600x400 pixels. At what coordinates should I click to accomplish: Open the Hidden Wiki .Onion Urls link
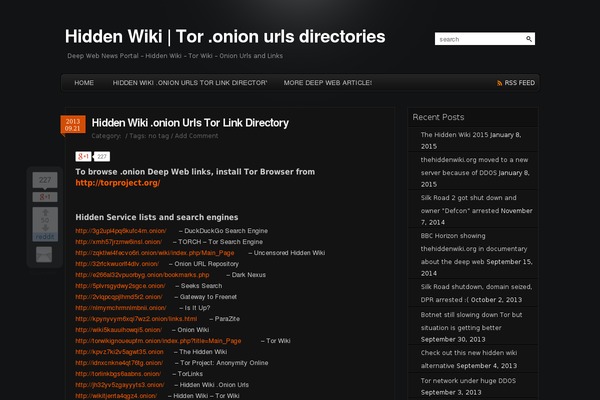[120, 385]
